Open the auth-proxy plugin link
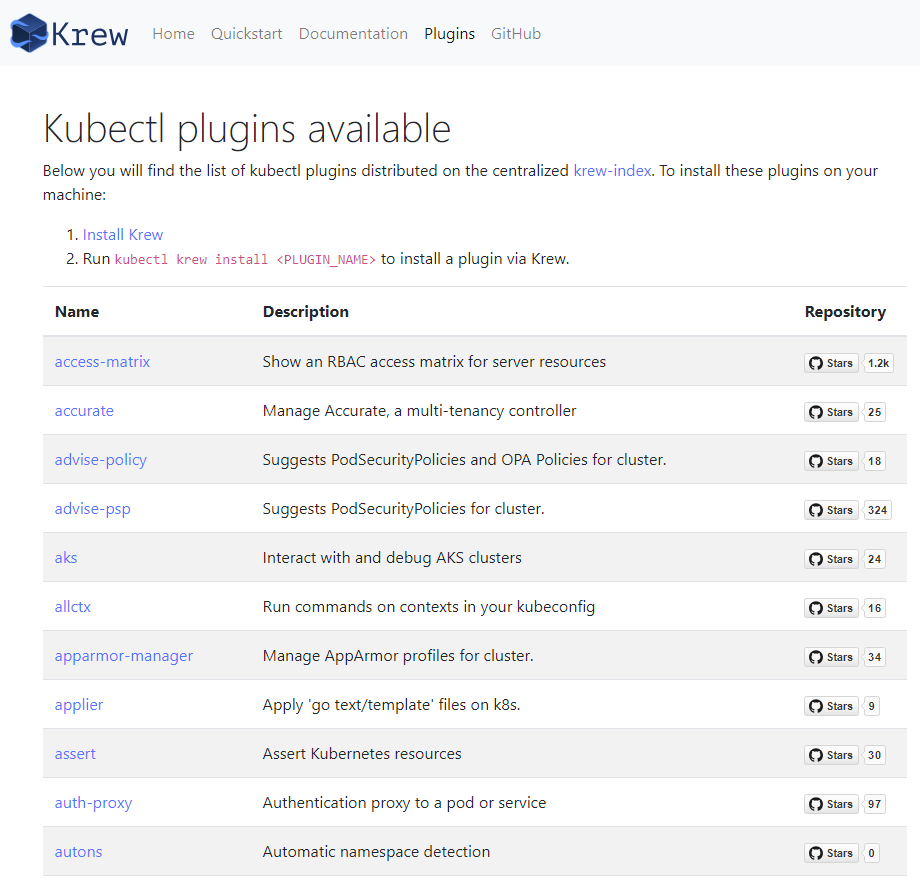 coord(93,802)
